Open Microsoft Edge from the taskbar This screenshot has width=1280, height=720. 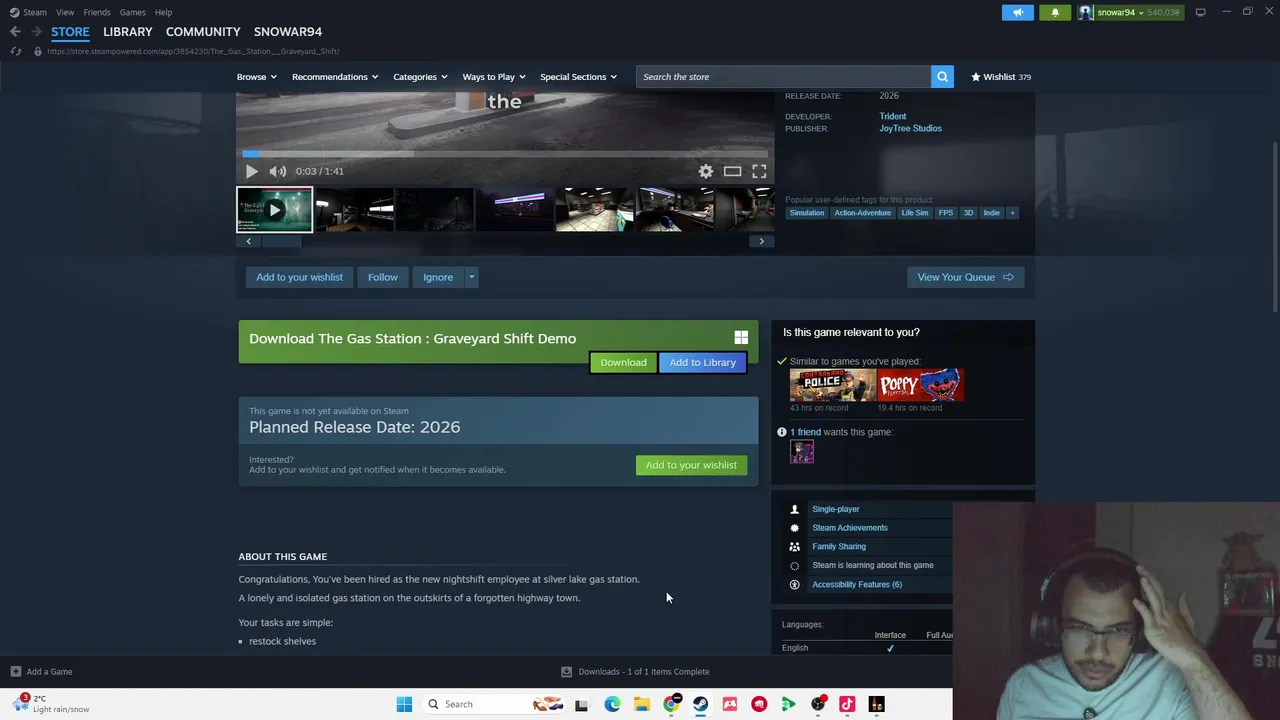[x=612, y=704]
